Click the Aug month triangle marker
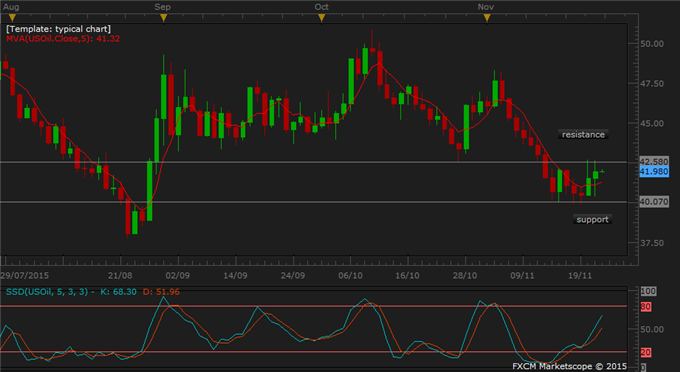680x372 pixels. point(12,17)
